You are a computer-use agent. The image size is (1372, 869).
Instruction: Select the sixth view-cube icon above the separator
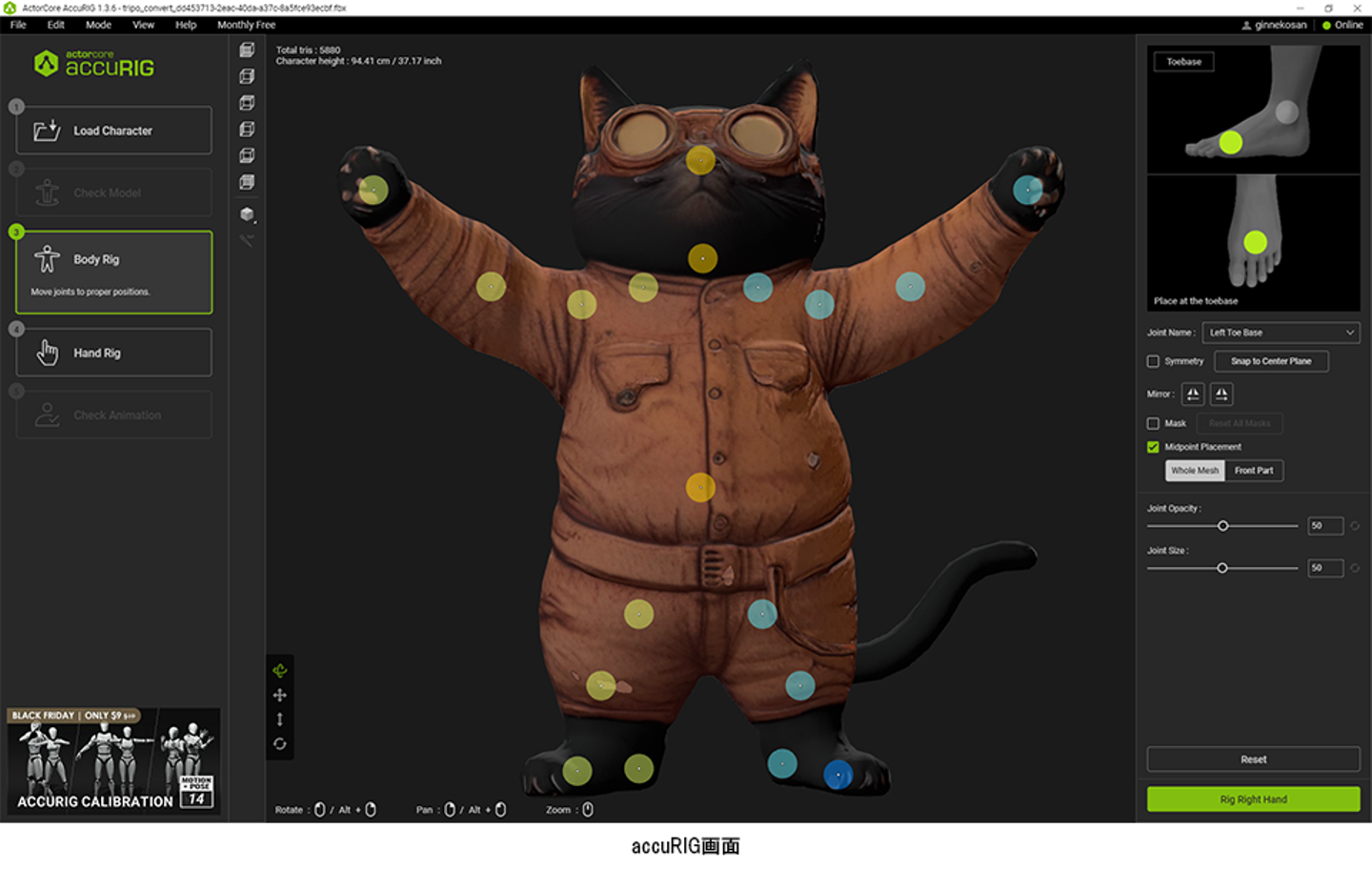click(247, 182)
